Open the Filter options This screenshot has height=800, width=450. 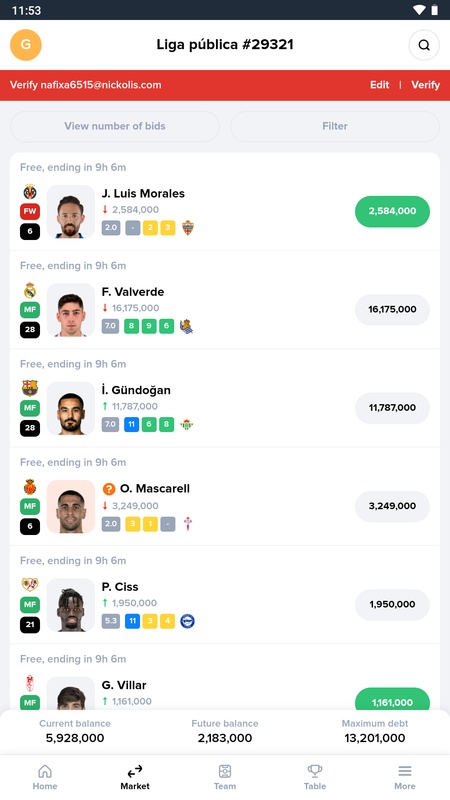(335, 126)
